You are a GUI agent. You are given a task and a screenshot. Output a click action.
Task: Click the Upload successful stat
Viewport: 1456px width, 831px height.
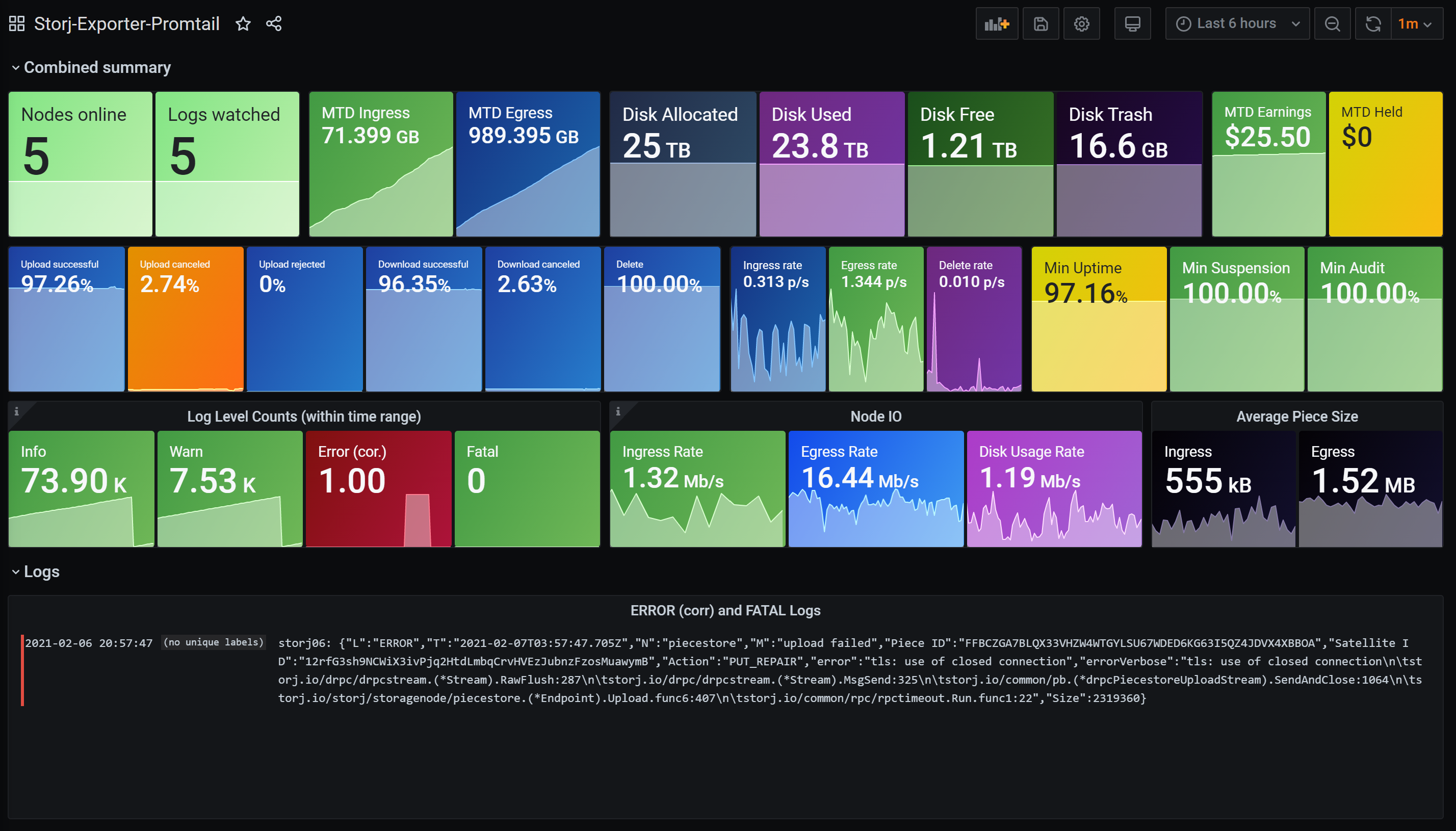(67, 319)
